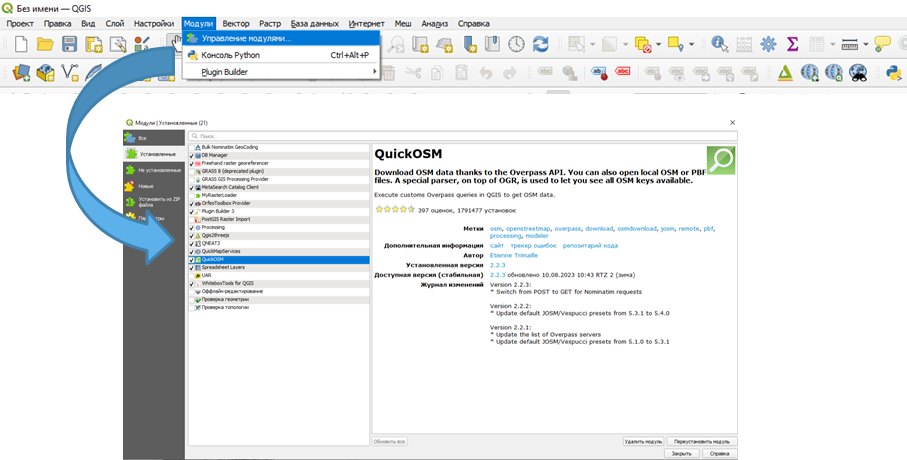Open Python console icon in toolbar
This screenshot has width=907, height=460.
894,72
